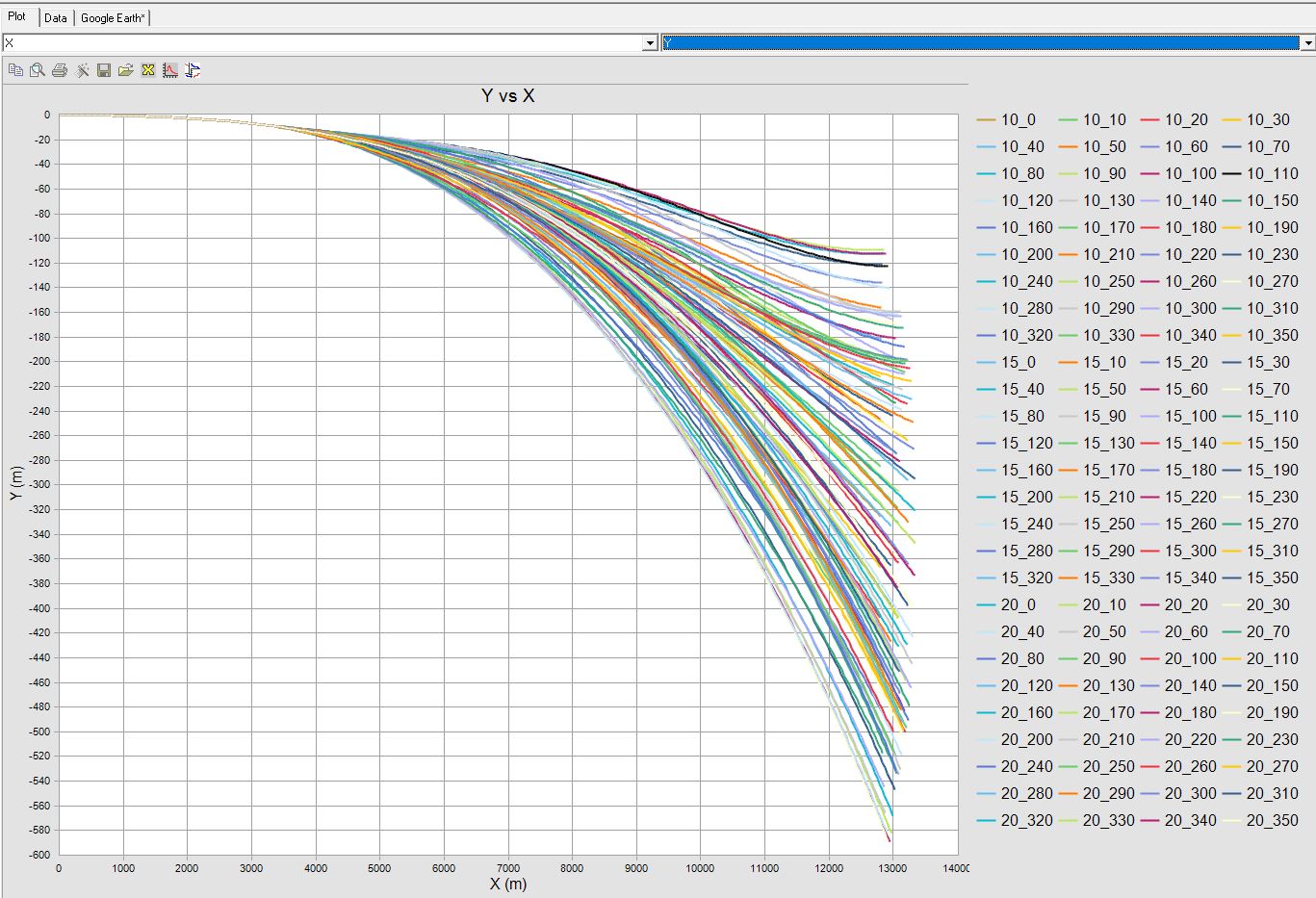This screenshot has width=1316, height=898.
Task: Click the printer icon to print
Action: click(x=60, y=70)
